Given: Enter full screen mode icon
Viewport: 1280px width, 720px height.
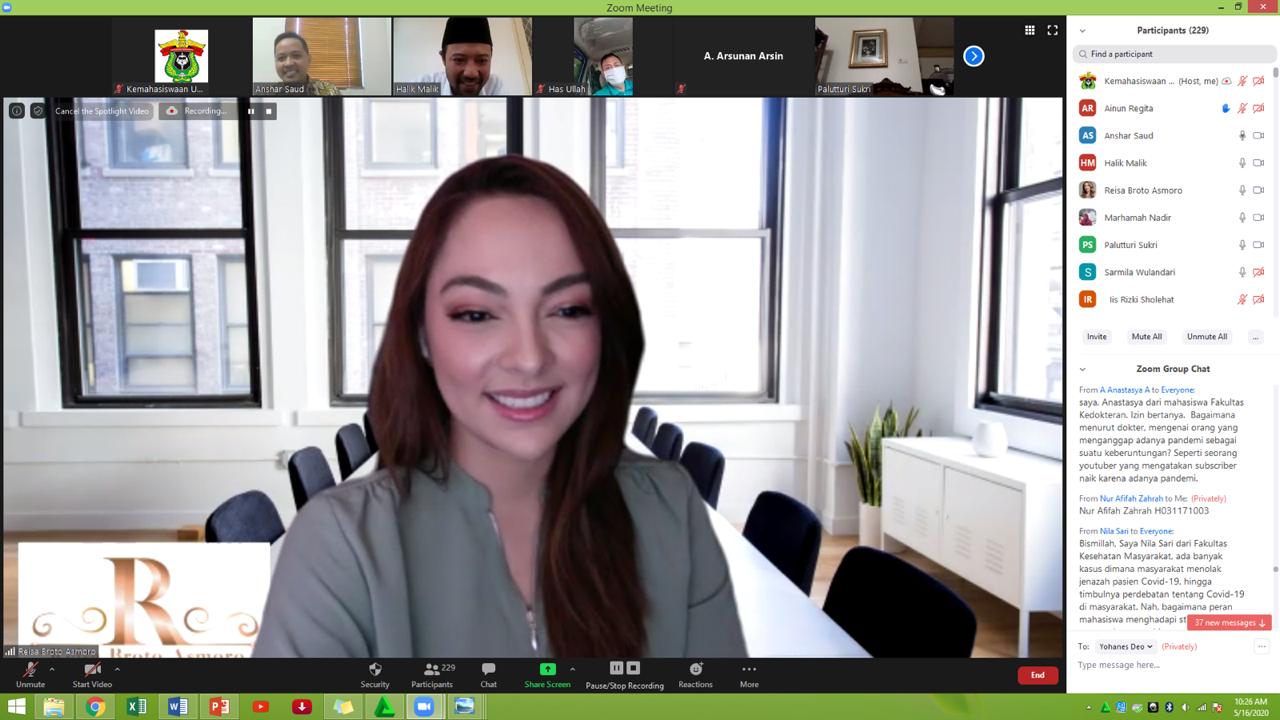Looking at the screenshot, I should pos(1052,30).
